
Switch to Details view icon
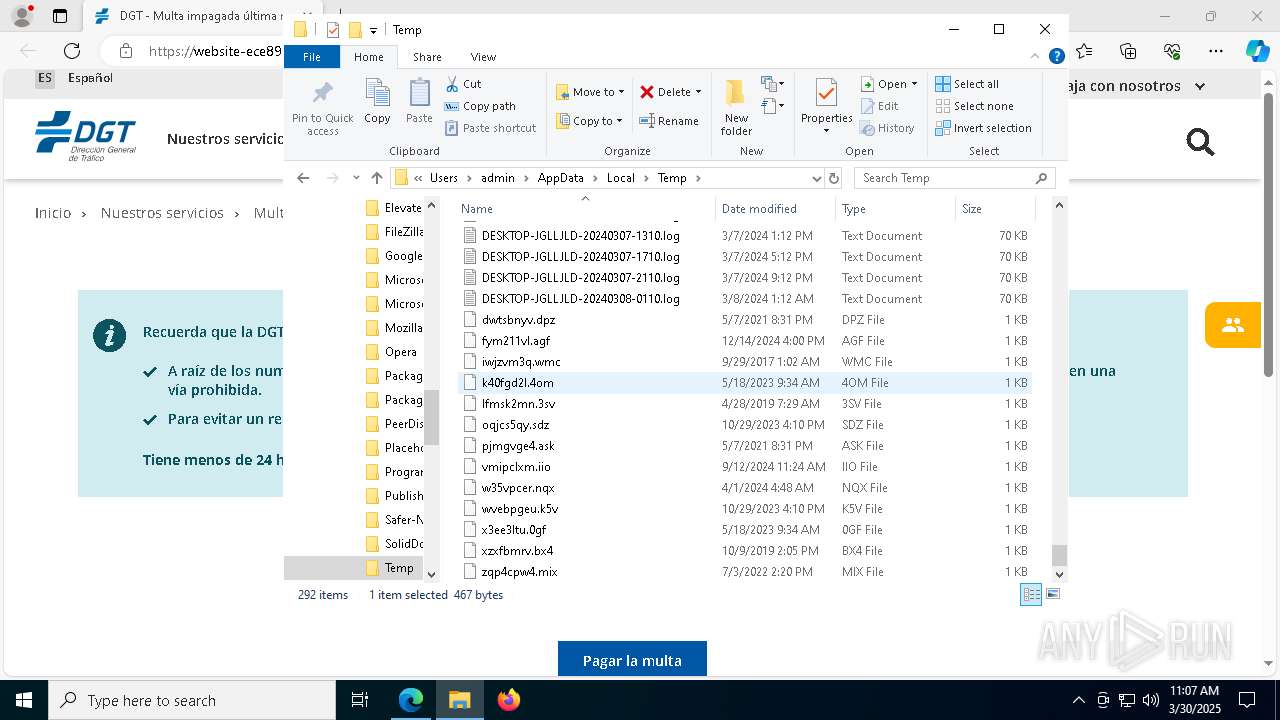1031,594
